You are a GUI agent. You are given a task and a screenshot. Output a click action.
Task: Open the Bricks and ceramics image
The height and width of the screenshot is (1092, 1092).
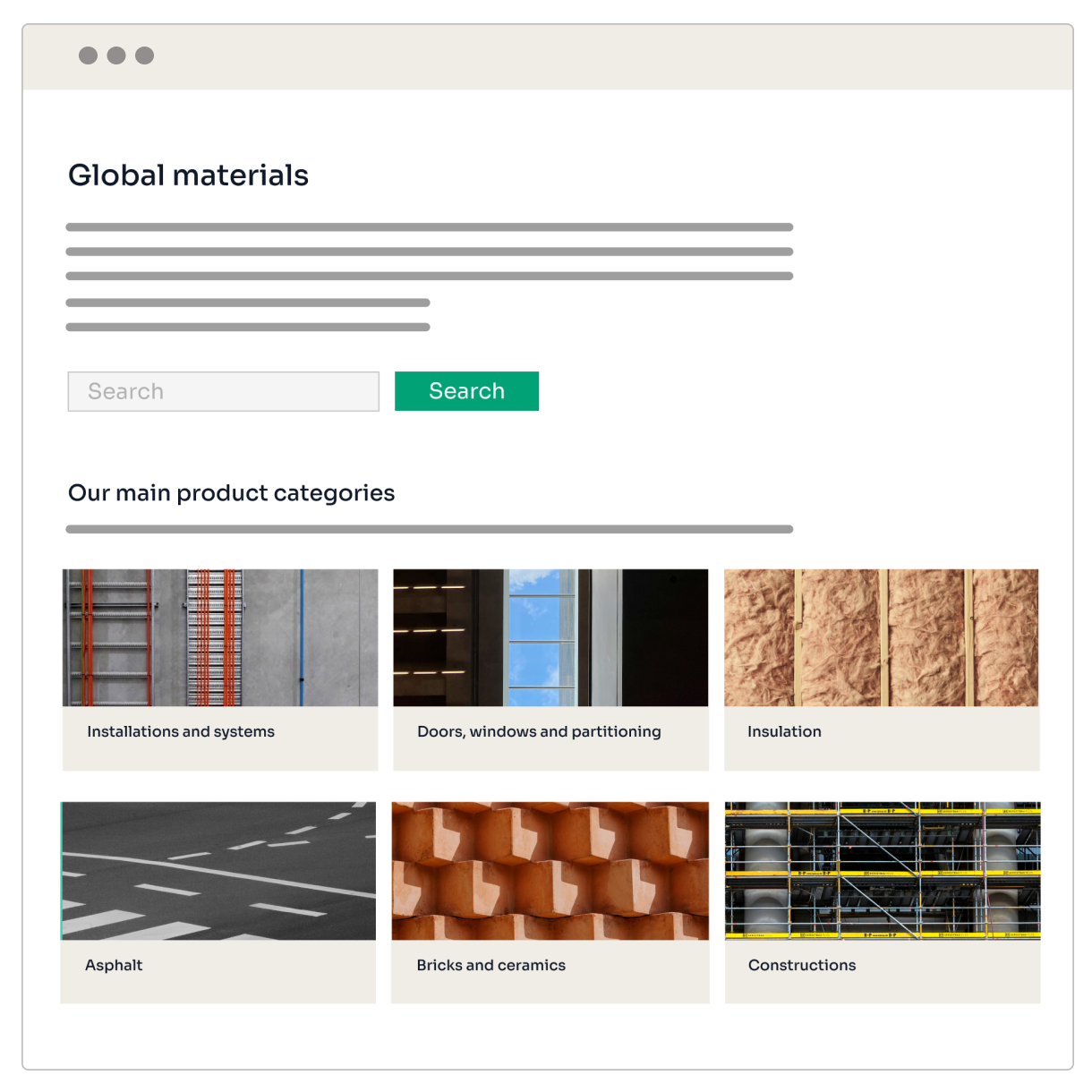coord(550,871)
